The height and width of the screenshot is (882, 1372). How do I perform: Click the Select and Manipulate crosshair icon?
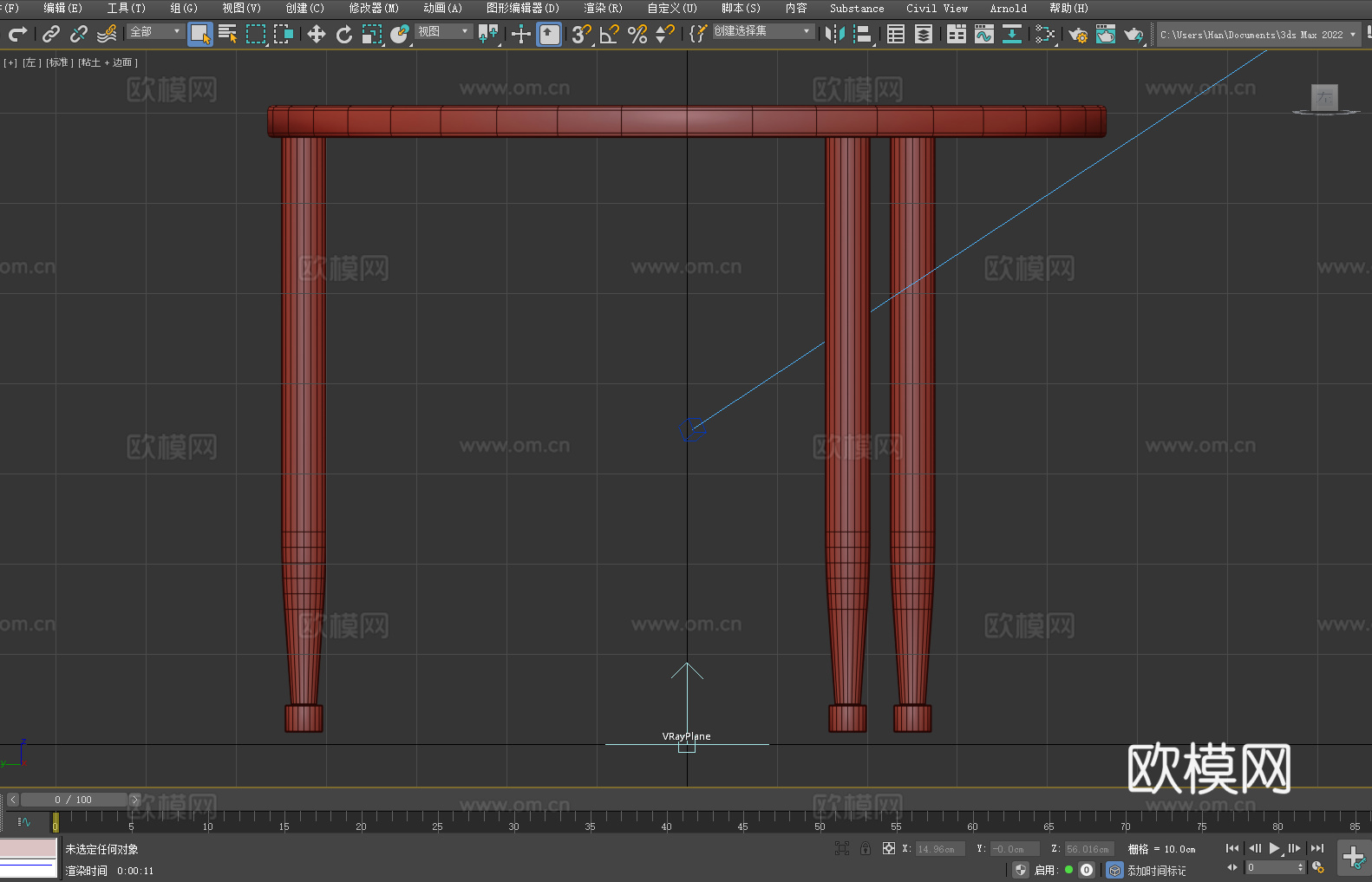(521, 34)
